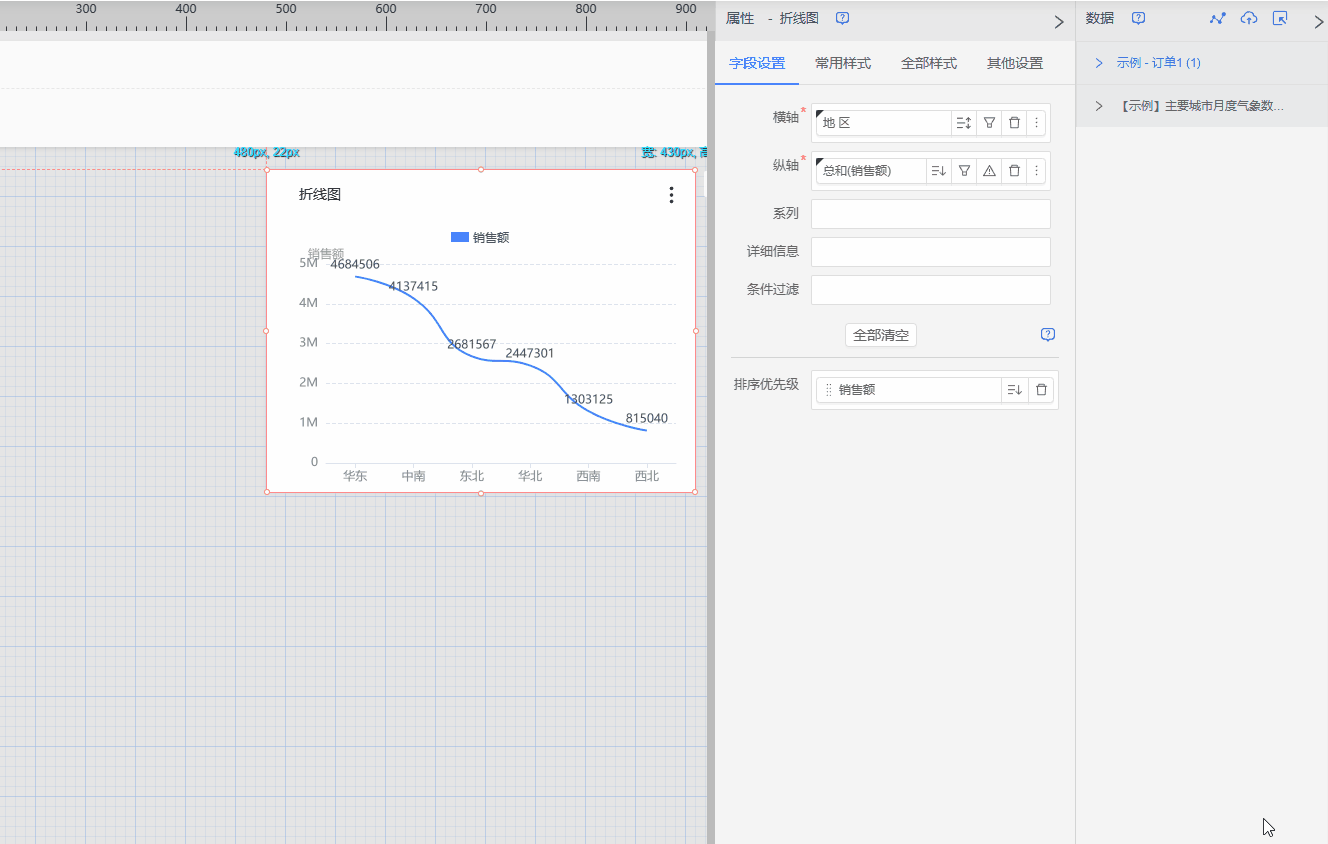Collapse the 属性 panel with its arrow
Viewport: 1328px width, 844px height.
coord(1059,22)
